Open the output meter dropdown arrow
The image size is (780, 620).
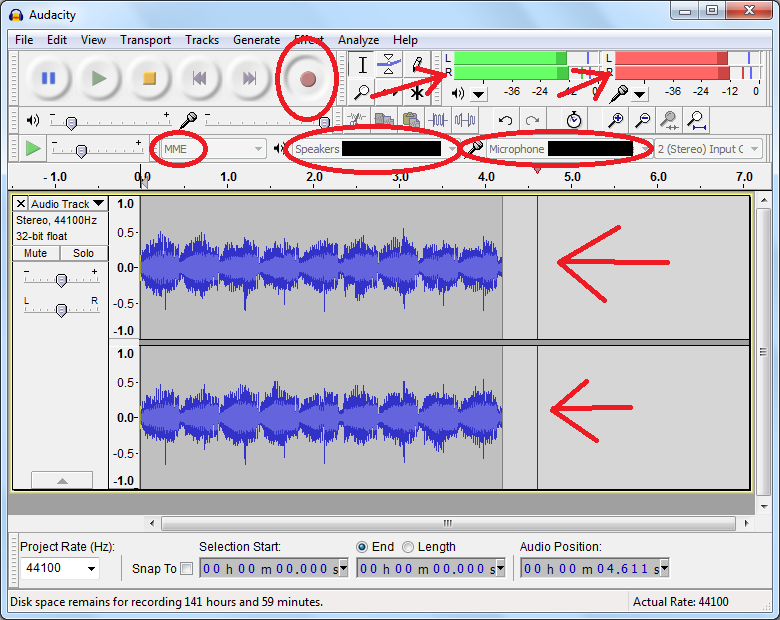479,94
